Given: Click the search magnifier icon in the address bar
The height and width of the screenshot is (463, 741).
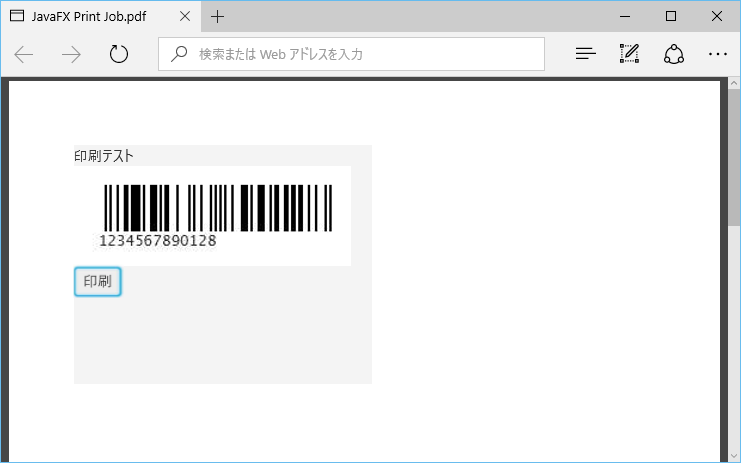Looking at the screenshot, I should pos(179,54).
